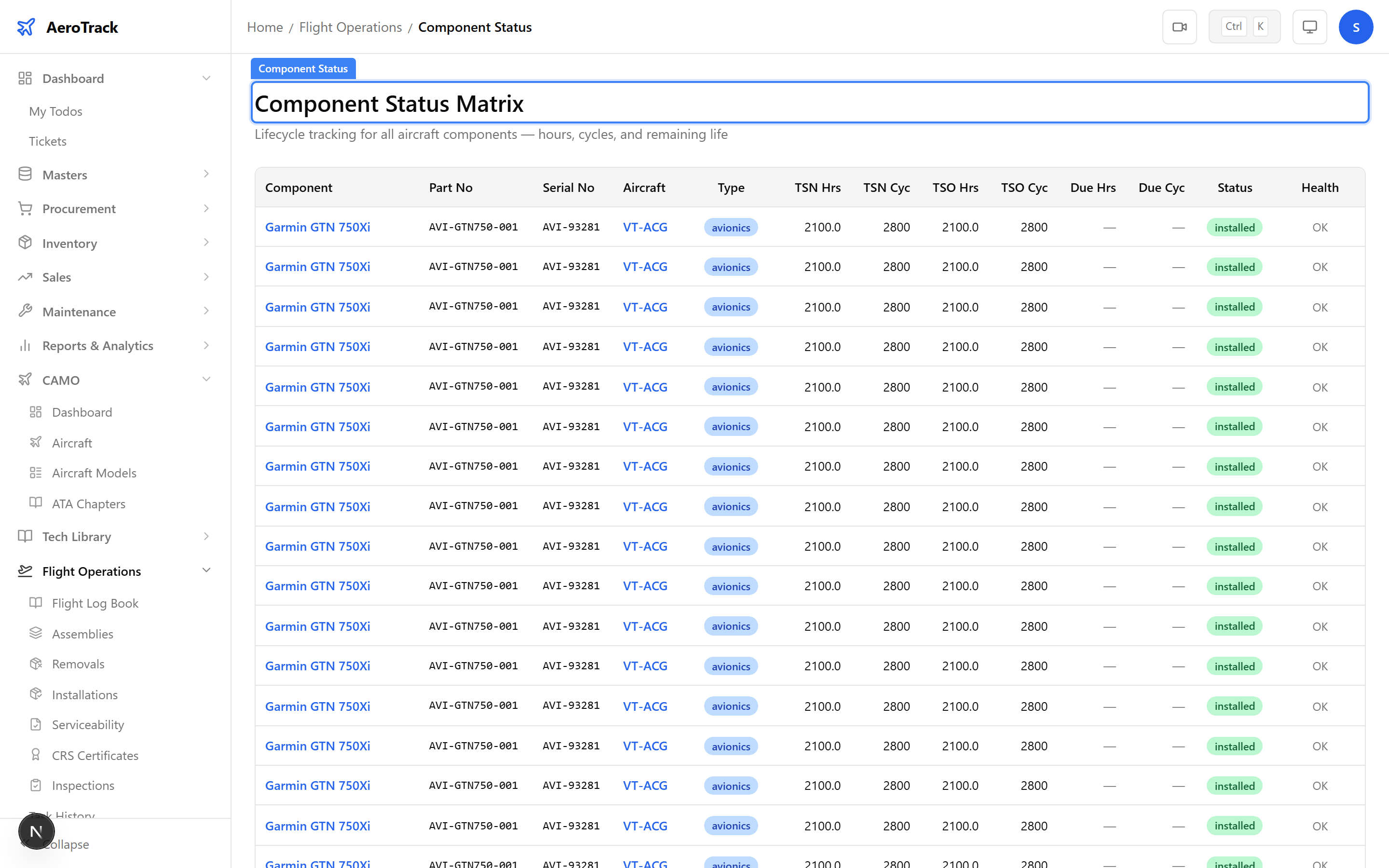Open the video recording icon in header
The height and width of the screenshot is (868, 1389).
(1180, 27)
